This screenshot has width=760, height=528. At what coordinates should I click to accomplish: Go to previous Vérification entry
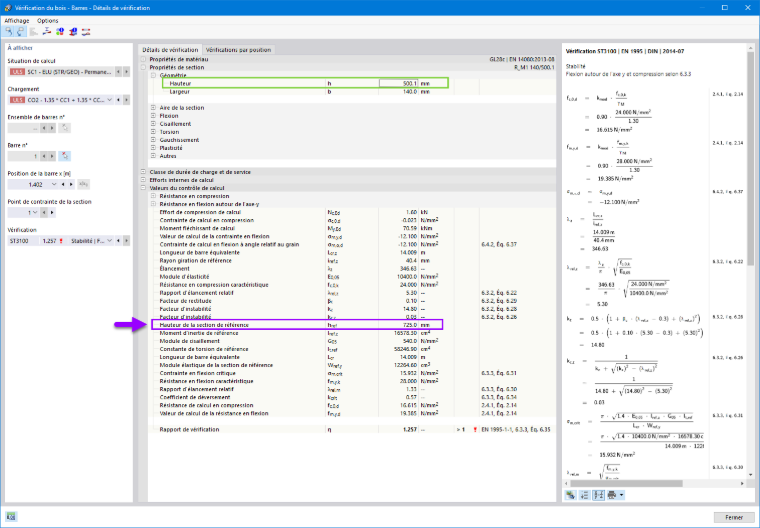(118, 241)
